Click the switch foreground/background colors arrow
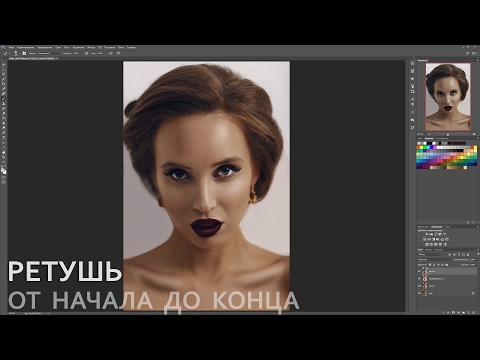This screenshot has width=480, height=360. pyautogui.click(x=5, y=166)
